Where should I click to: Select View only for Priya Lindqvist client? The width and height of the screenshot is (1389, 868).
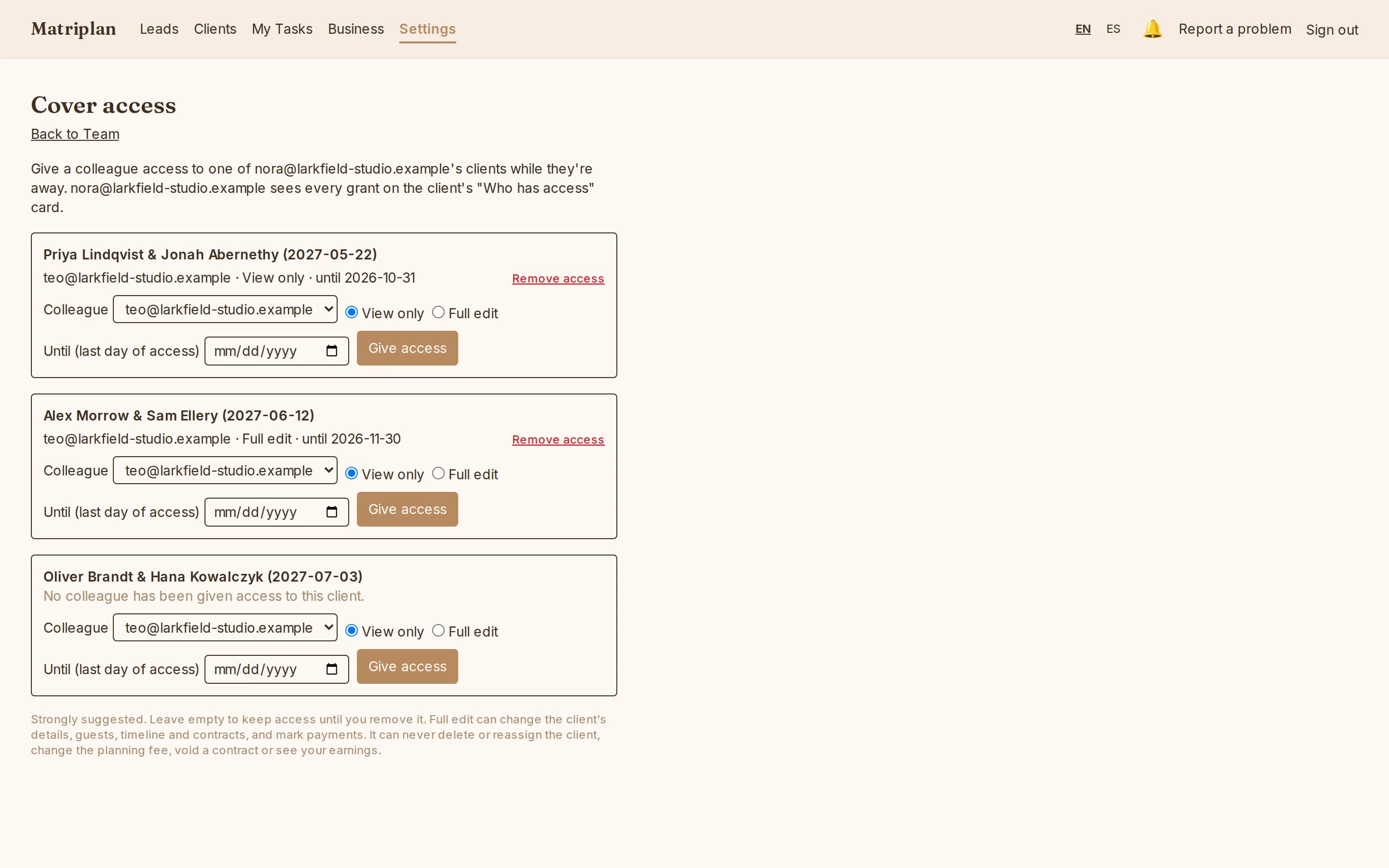click(x=351, y=312)
